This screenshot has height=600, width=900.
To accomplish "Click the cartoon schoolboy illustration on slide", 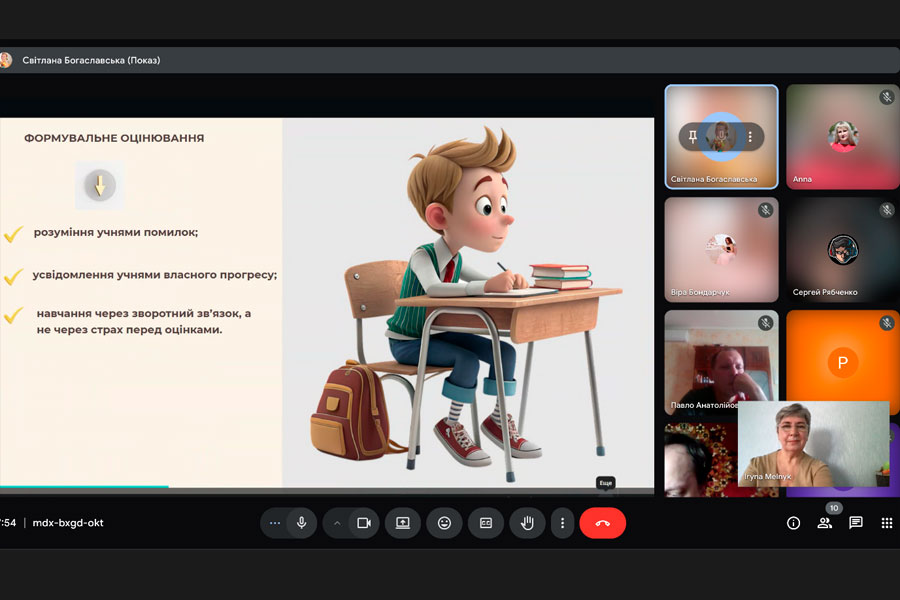I will coord(466,304).
